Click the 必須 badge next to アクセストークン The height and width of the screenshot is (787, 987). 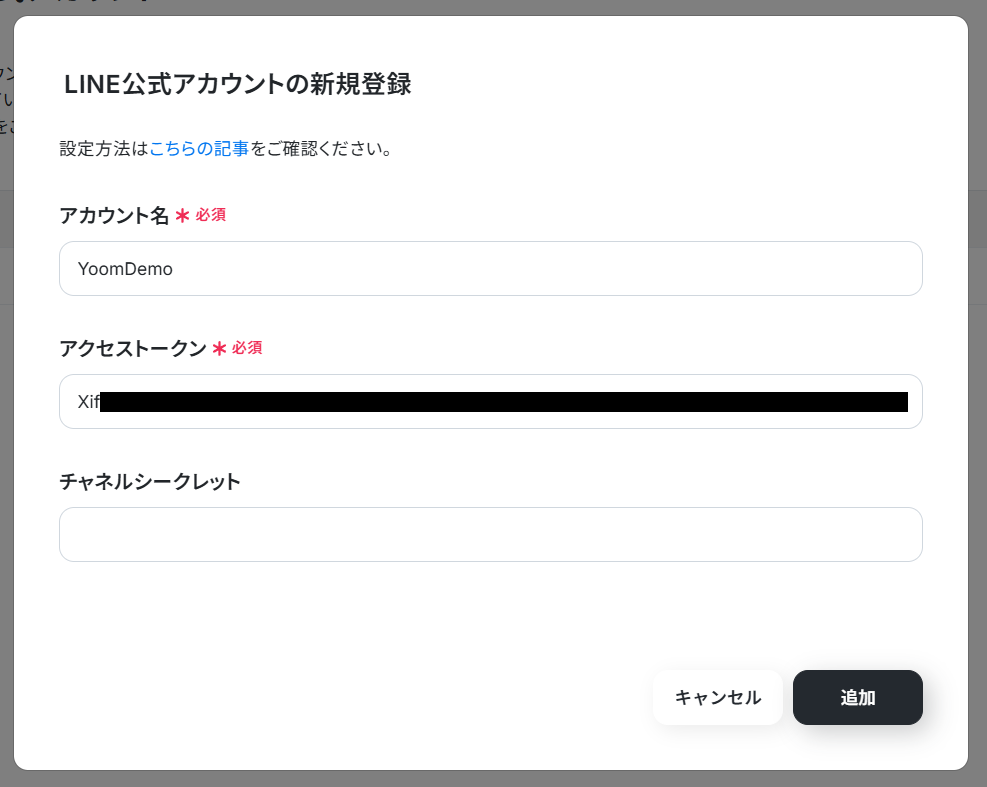tap(247, 348)
